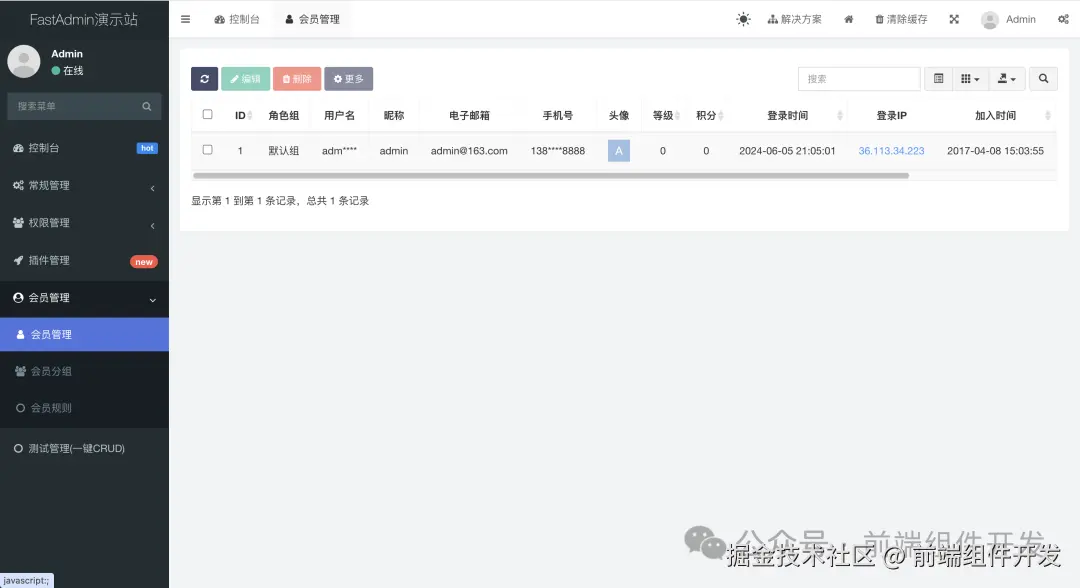Open the columns visibility dropdown
1080x588 pixels.
(970, 78)
